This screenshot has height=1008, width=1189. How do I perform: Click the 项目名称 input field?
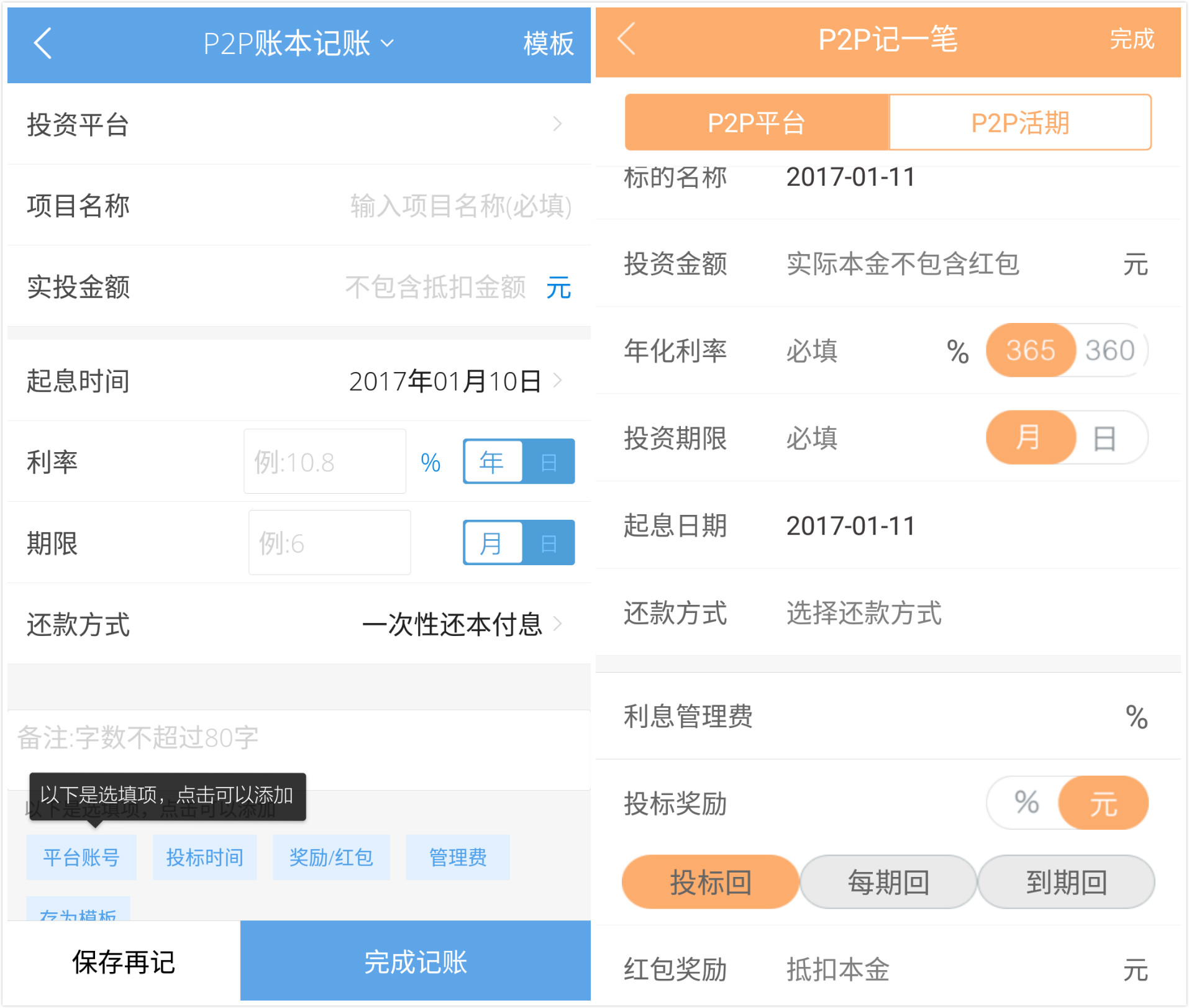point(460,206)
